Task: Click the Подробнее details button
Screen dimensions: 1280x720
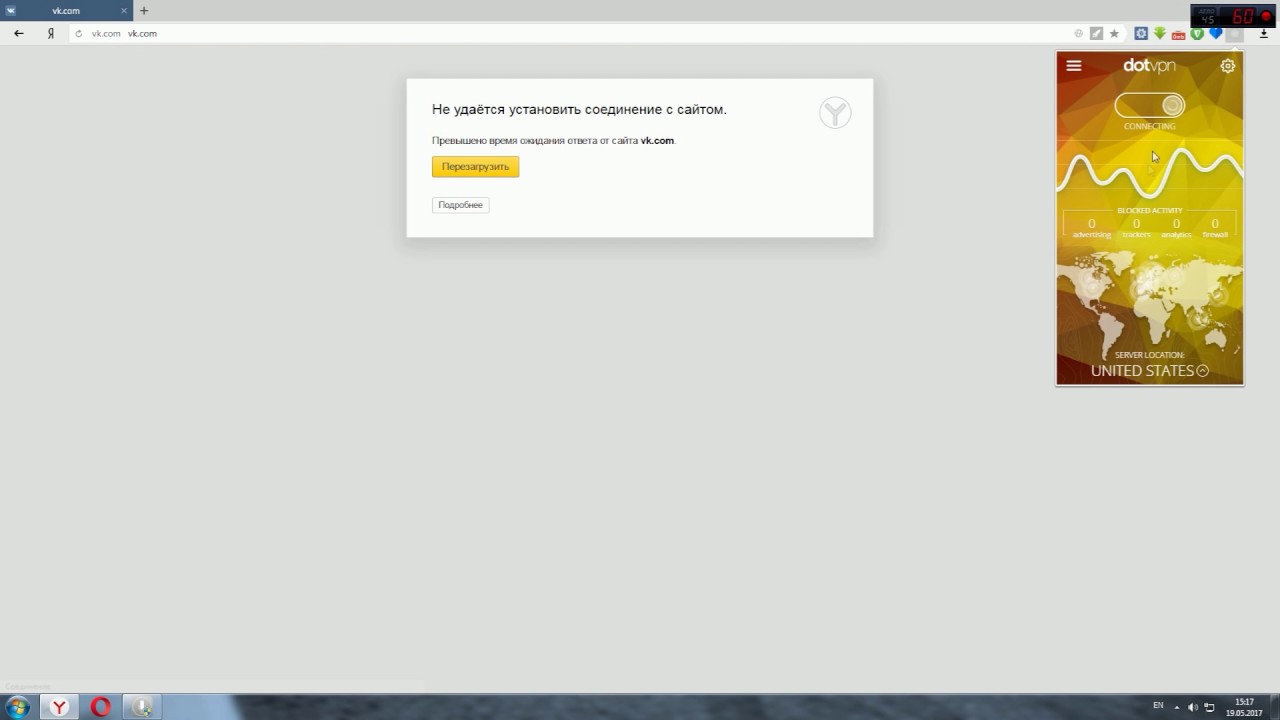Action: point(460,205)
